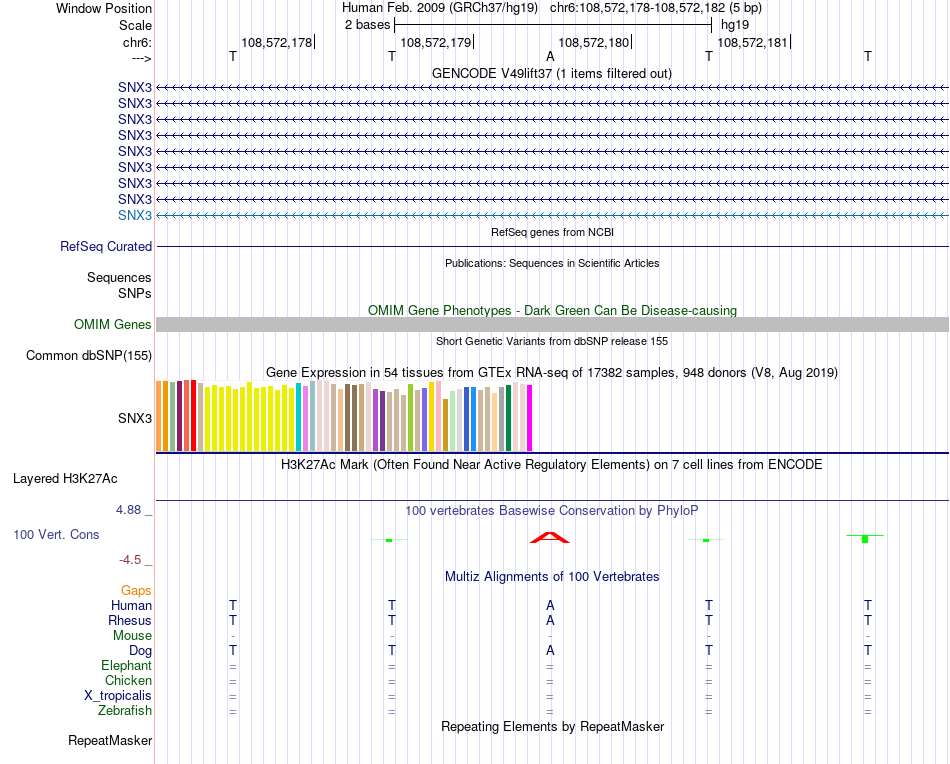Screen dimensions: 950x764
Task: Click the Mouse species label
Action: tap(132, 636)
